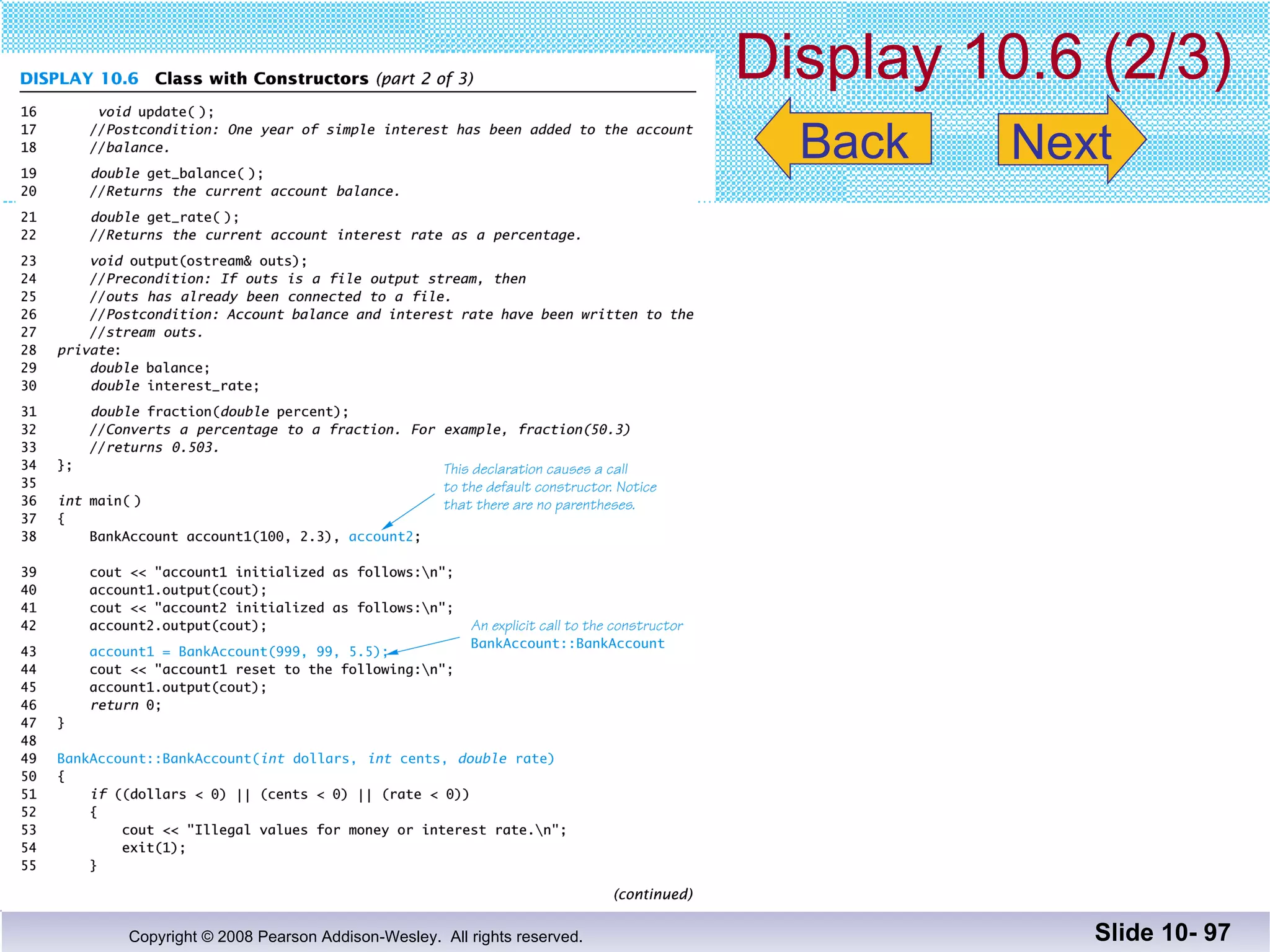Click line 40 'account1.output(cout);'
Screen dimensions: 1270x952
coord(178,590)
